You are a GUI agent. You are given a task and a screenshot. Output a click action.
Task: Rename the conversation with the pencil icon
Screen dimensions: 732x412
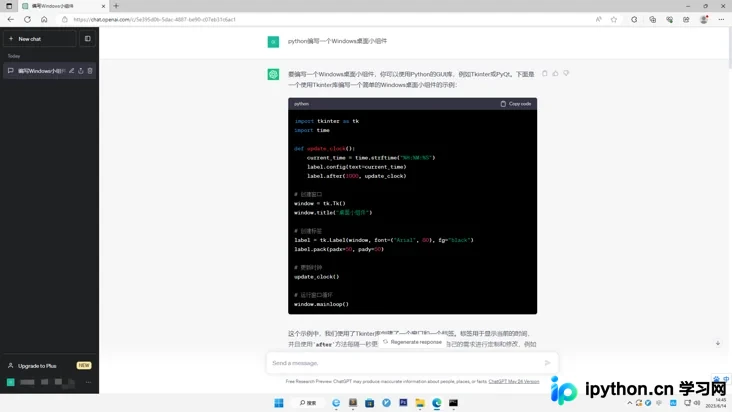click(x=71, y=71)
